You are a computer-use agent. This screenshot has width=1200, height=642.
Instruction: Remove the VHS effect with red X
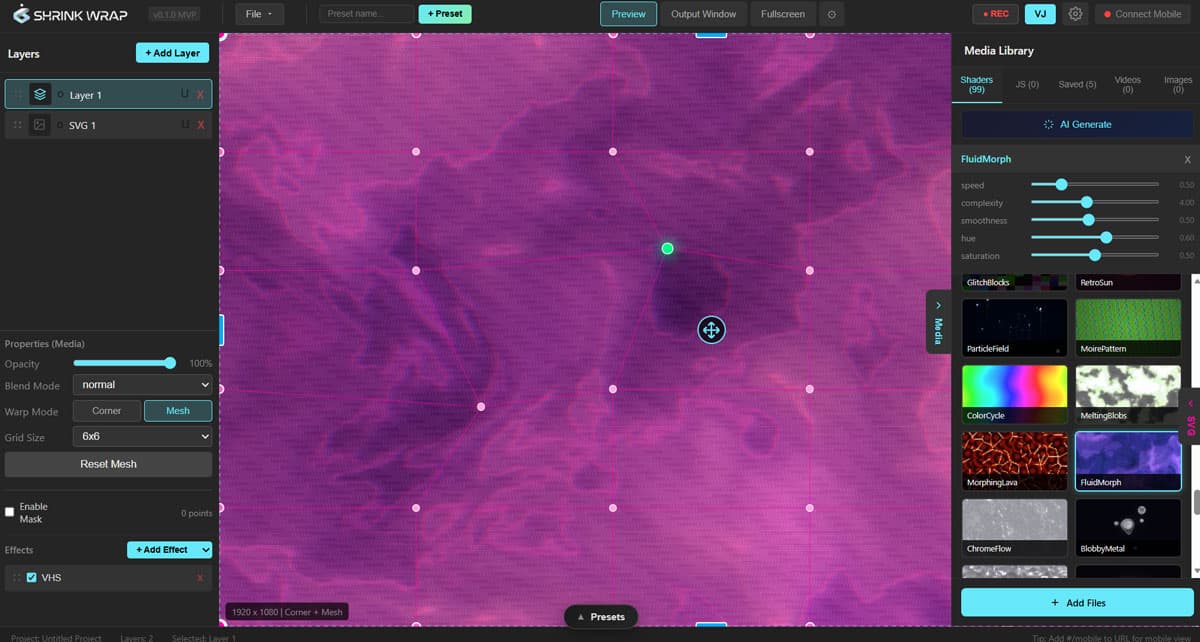200,578
